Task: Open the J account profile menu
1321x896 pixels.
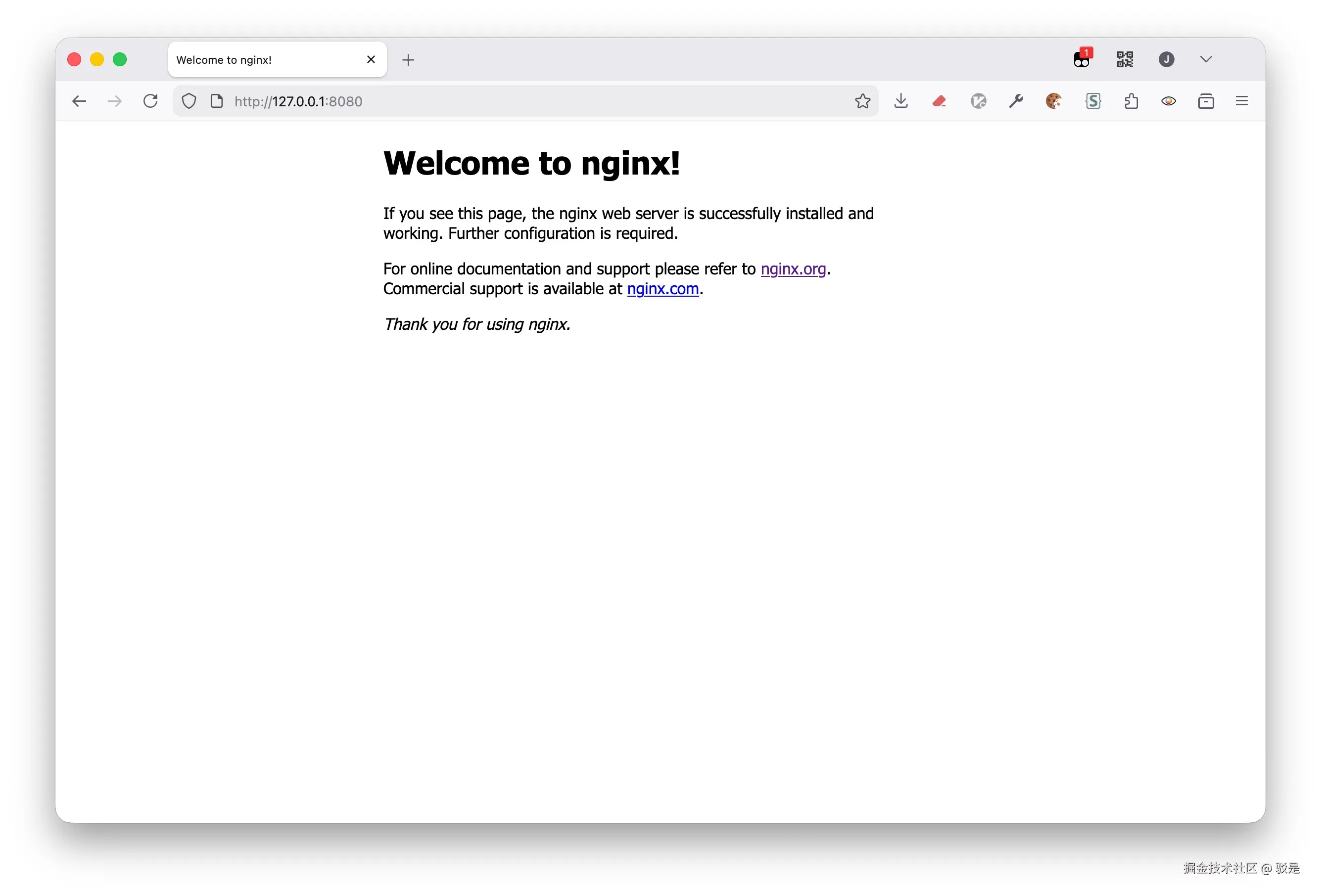Action: pos(1167,59)
